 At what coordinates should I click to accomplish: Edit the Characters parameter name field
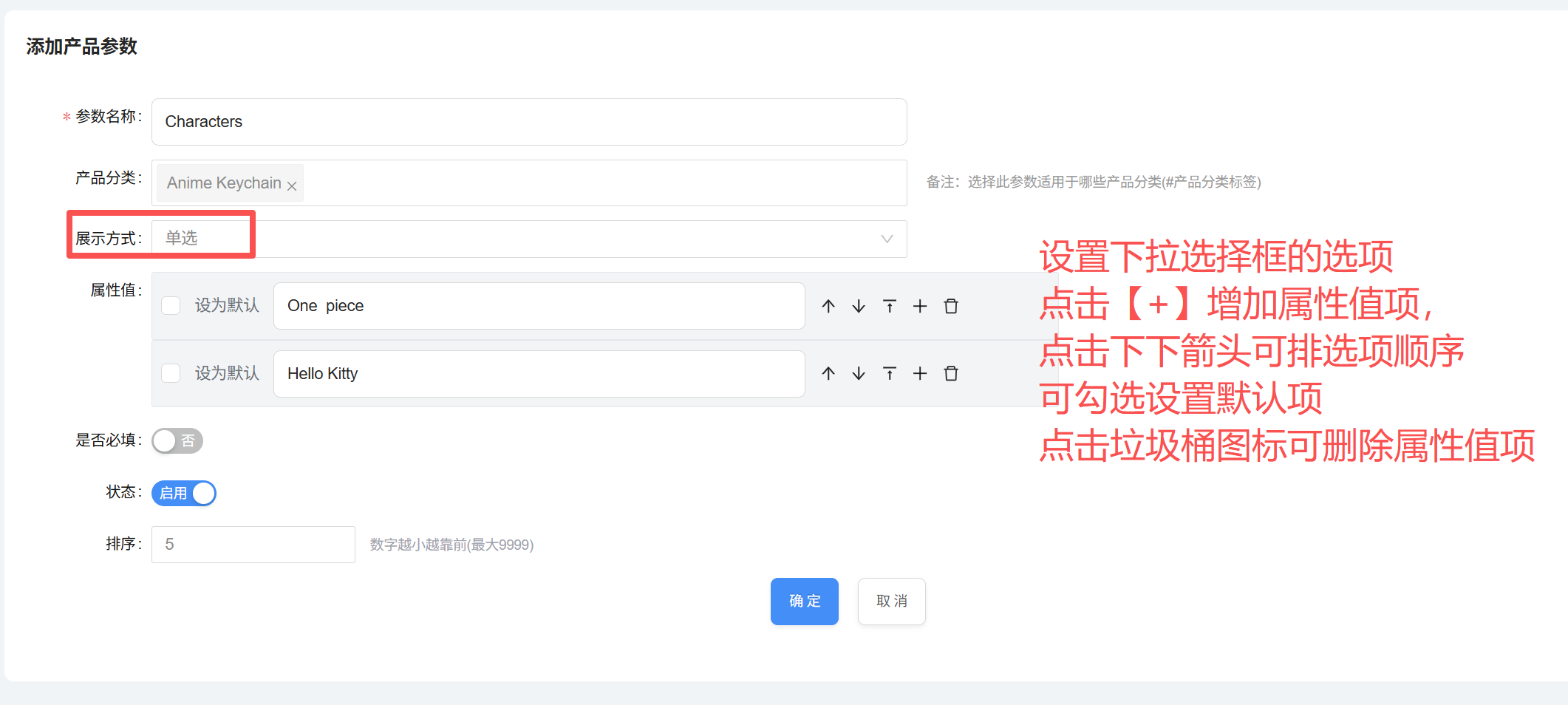pos(528,122)
